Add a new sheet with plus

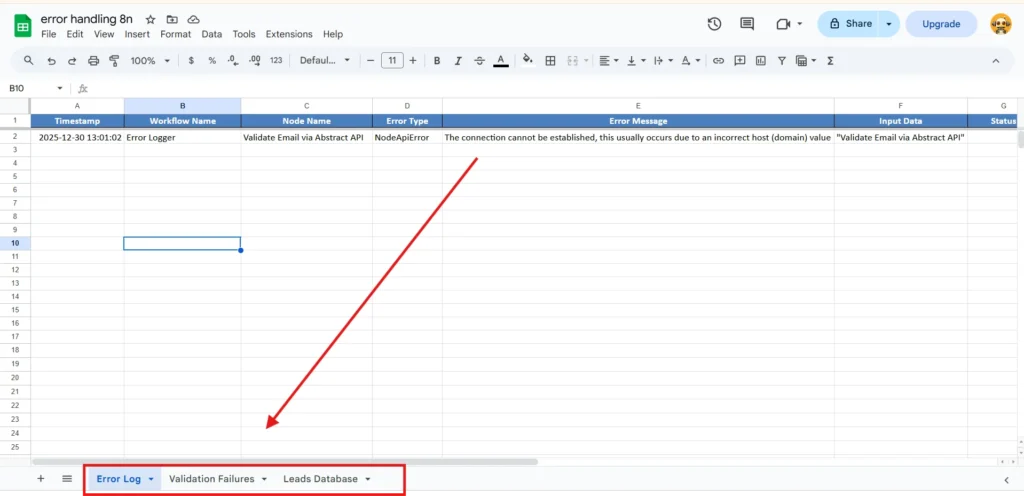(40, 478)
